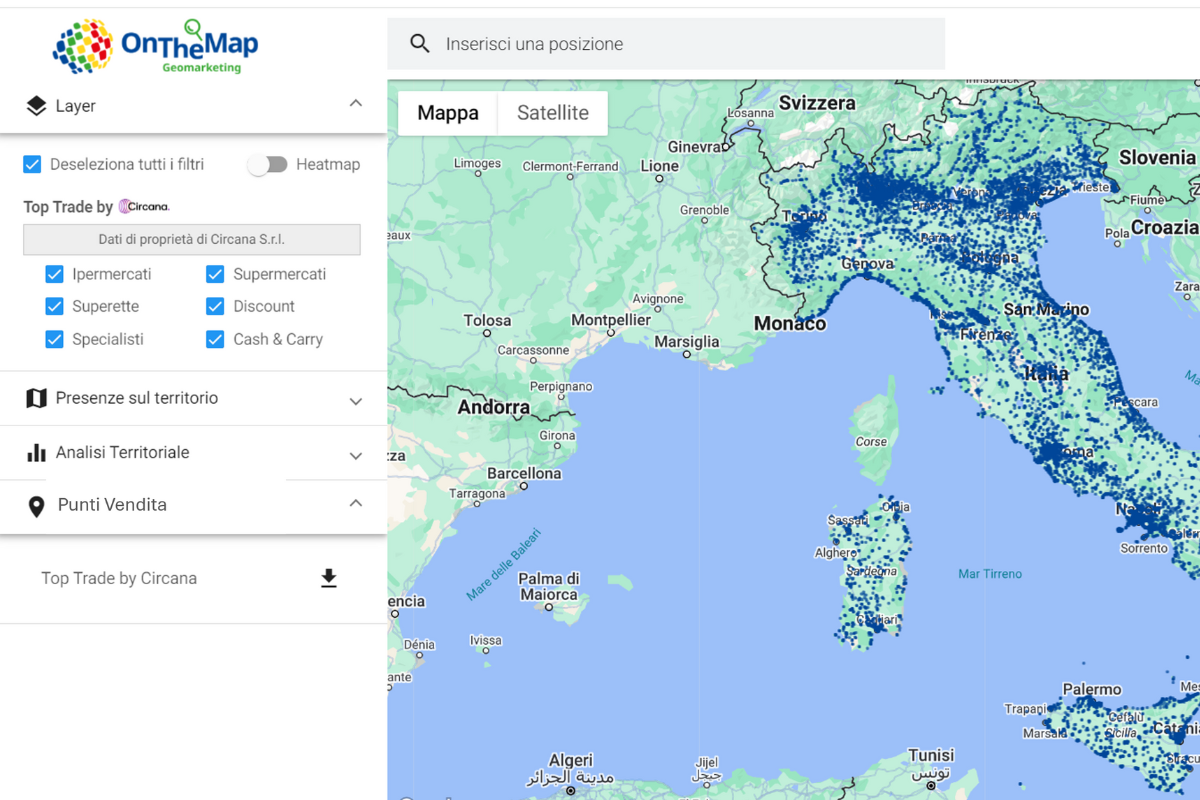Disable the Cash & Carry filter
Viewport: 1200px width, 800px height.
[215, 339]
